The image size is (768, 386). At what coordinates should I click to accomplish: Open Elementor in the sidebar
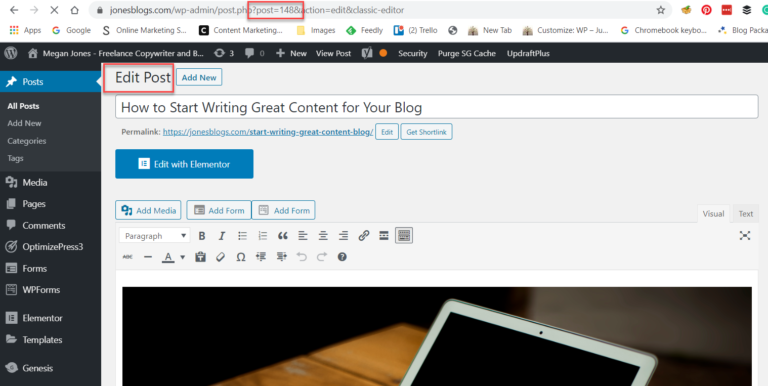pos(50,318)
